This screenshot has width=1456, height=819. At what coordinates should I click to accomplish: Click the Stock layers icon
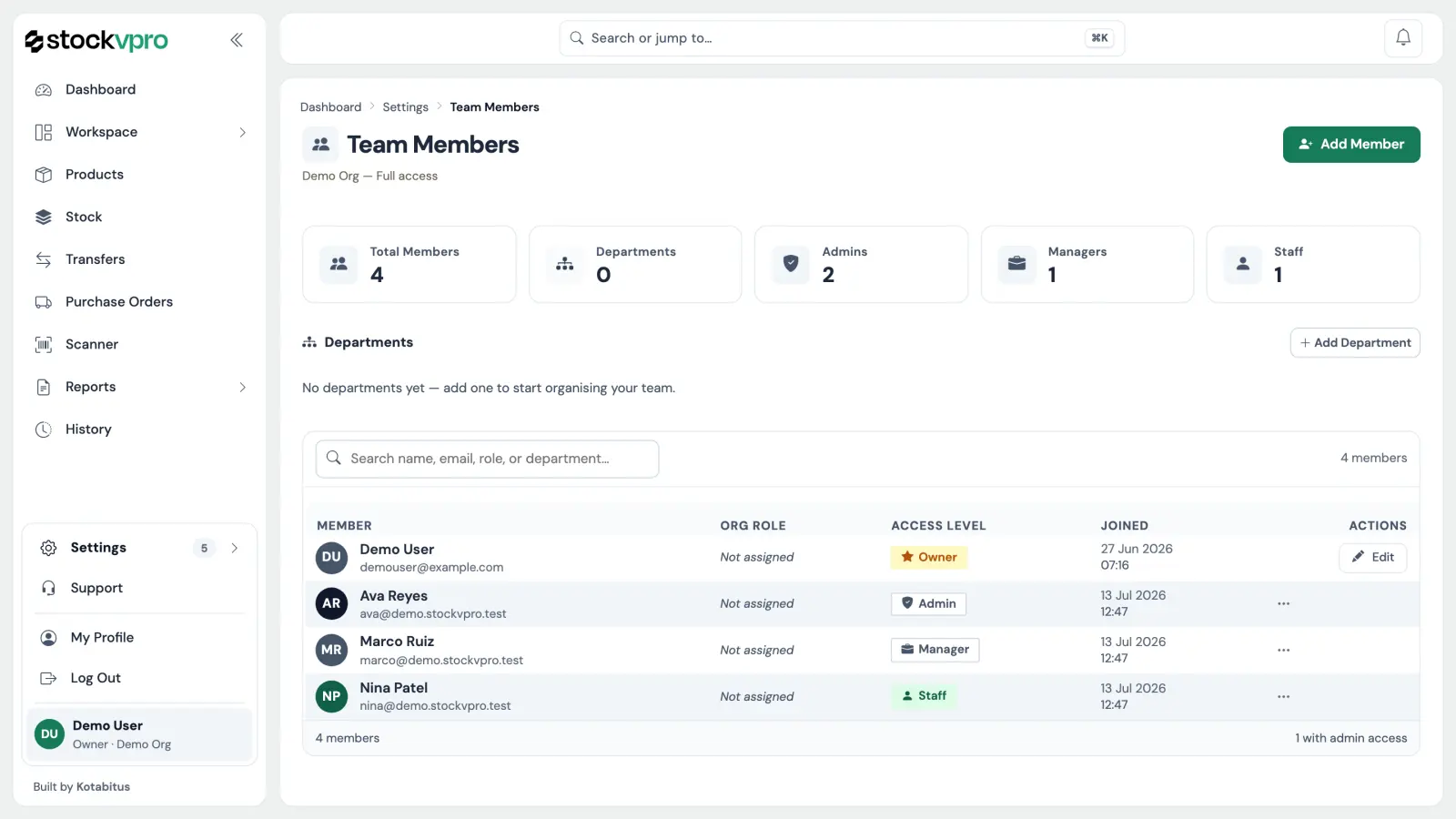pos(44,217)
